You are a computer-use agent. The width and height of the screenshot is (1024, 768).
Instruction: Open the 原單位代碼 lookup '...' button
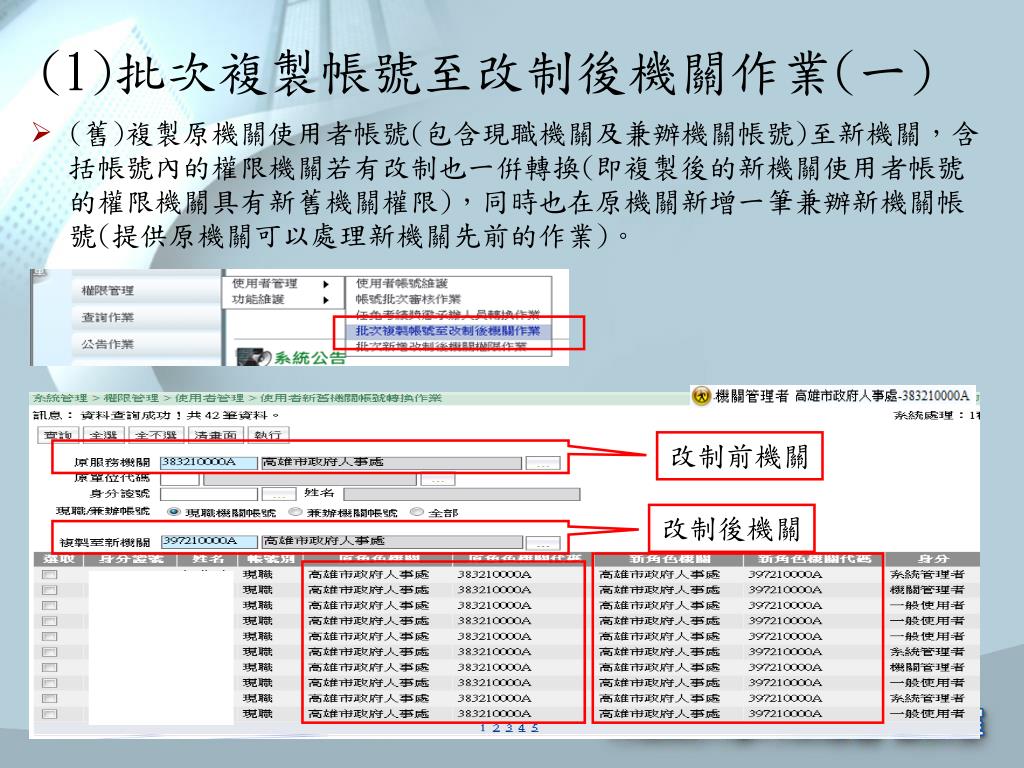coord(438,480)
